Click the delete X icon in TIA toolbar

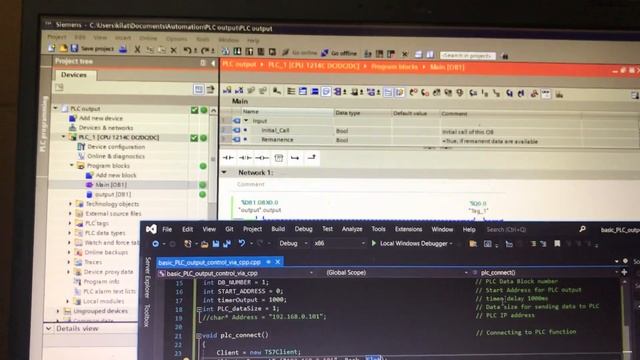(x=173, y=50)
